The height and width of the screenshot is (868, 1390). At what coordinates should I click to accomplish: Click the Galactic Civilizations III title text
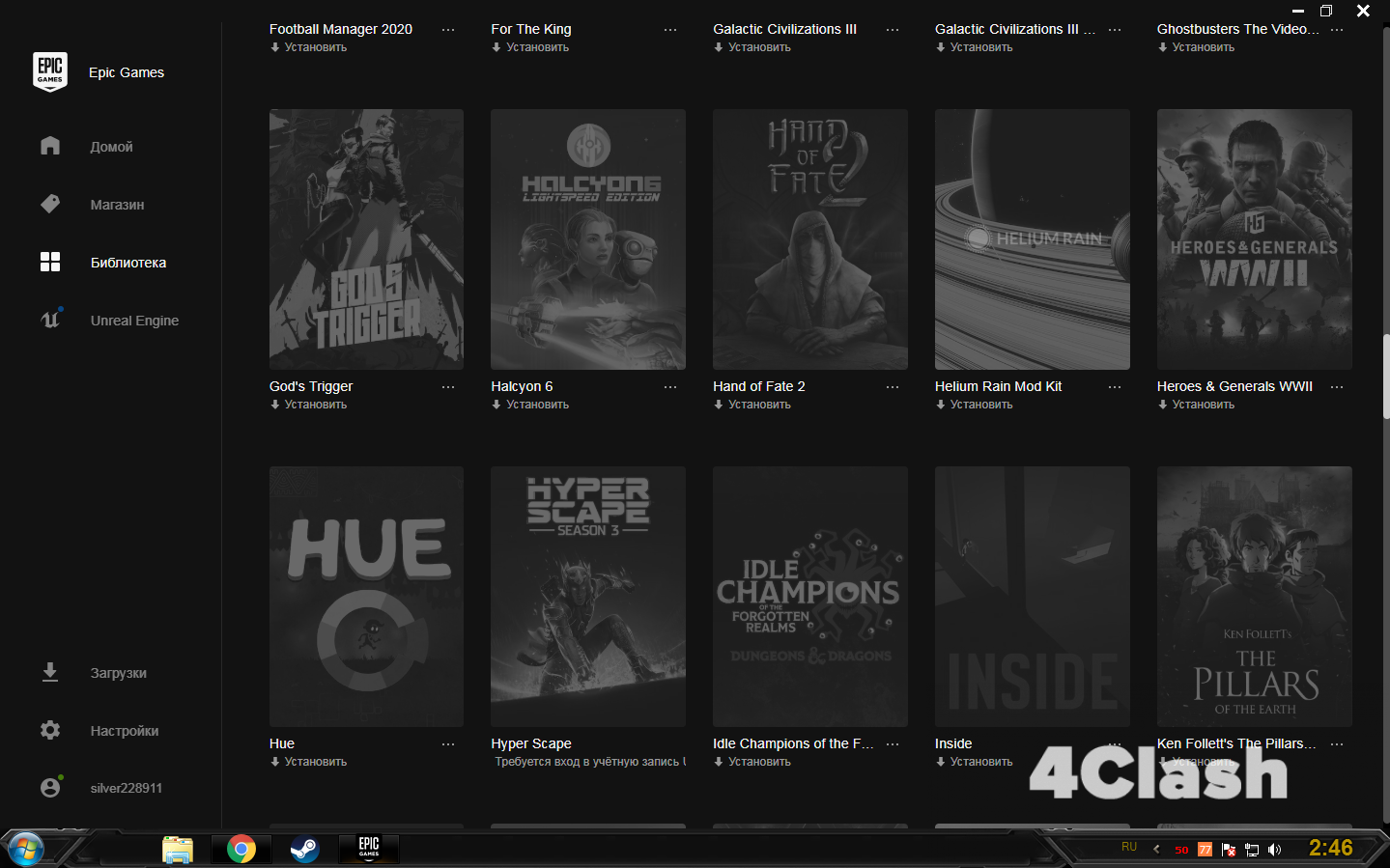tap(784, 29)
